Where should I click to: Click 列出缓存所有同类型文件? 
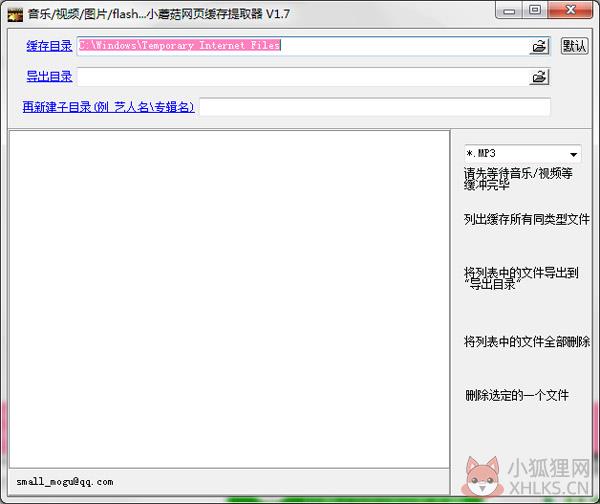tap(527, 219)
